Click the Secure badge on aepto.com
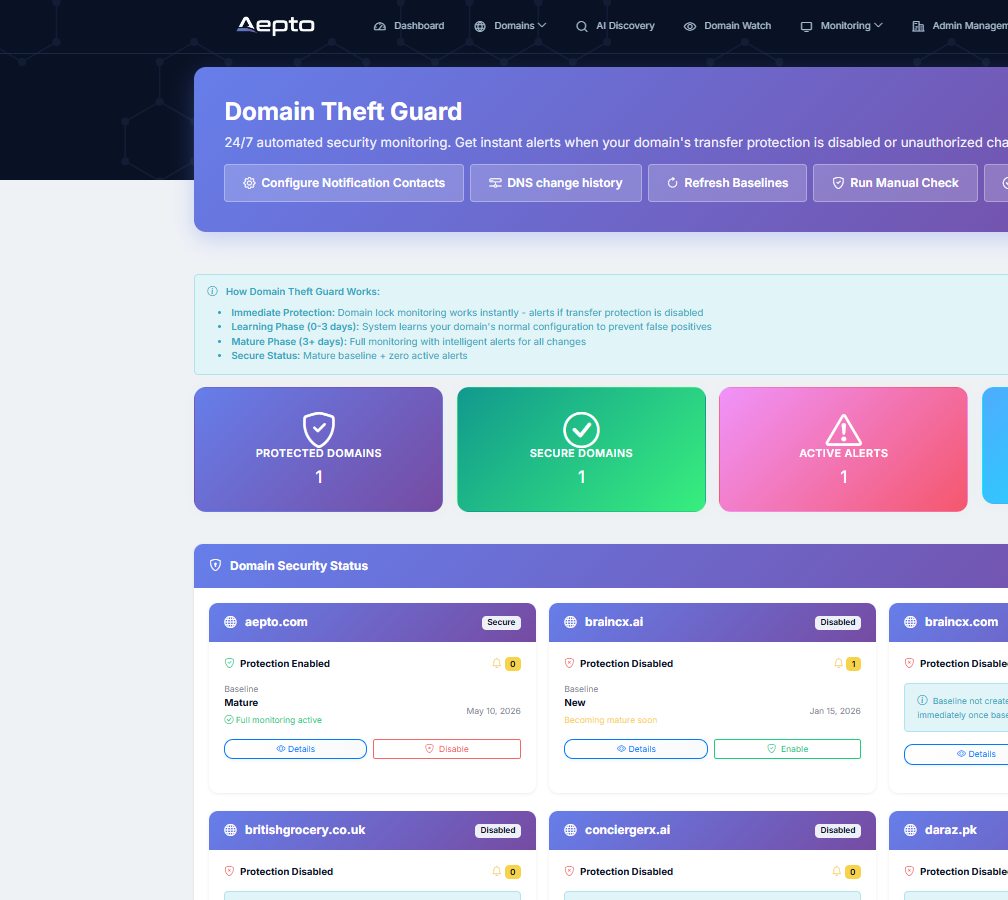The image size is (1008, 900). coord(501,622)
